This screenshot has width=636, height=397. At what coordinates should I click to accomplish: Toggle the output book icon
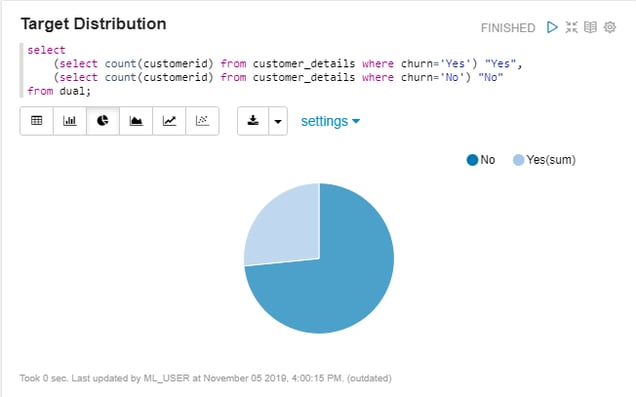[590, 28]
